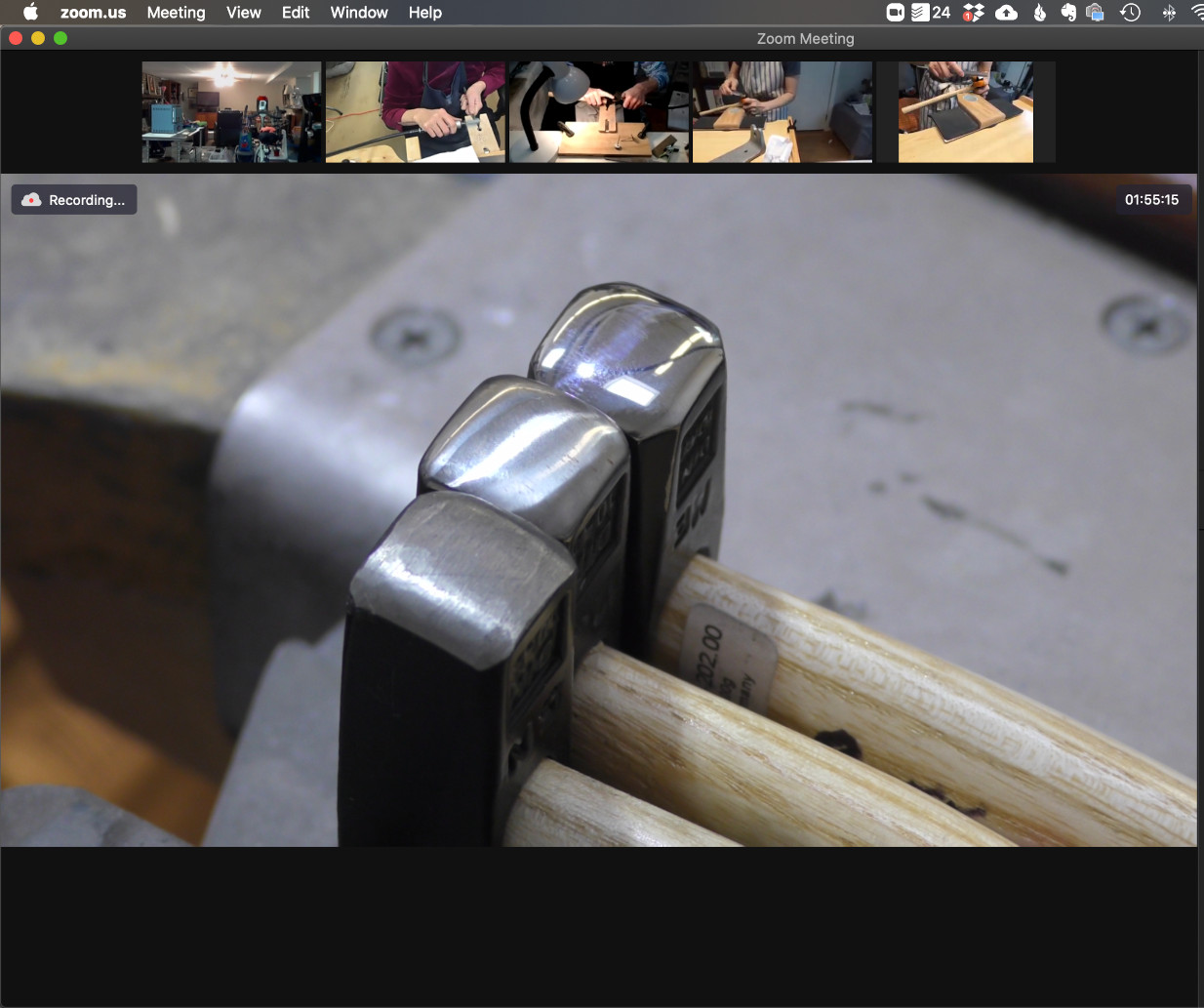Open the Time Machine clock icon
The image size is (1204, 1008).
click(x=1130, y=13)
